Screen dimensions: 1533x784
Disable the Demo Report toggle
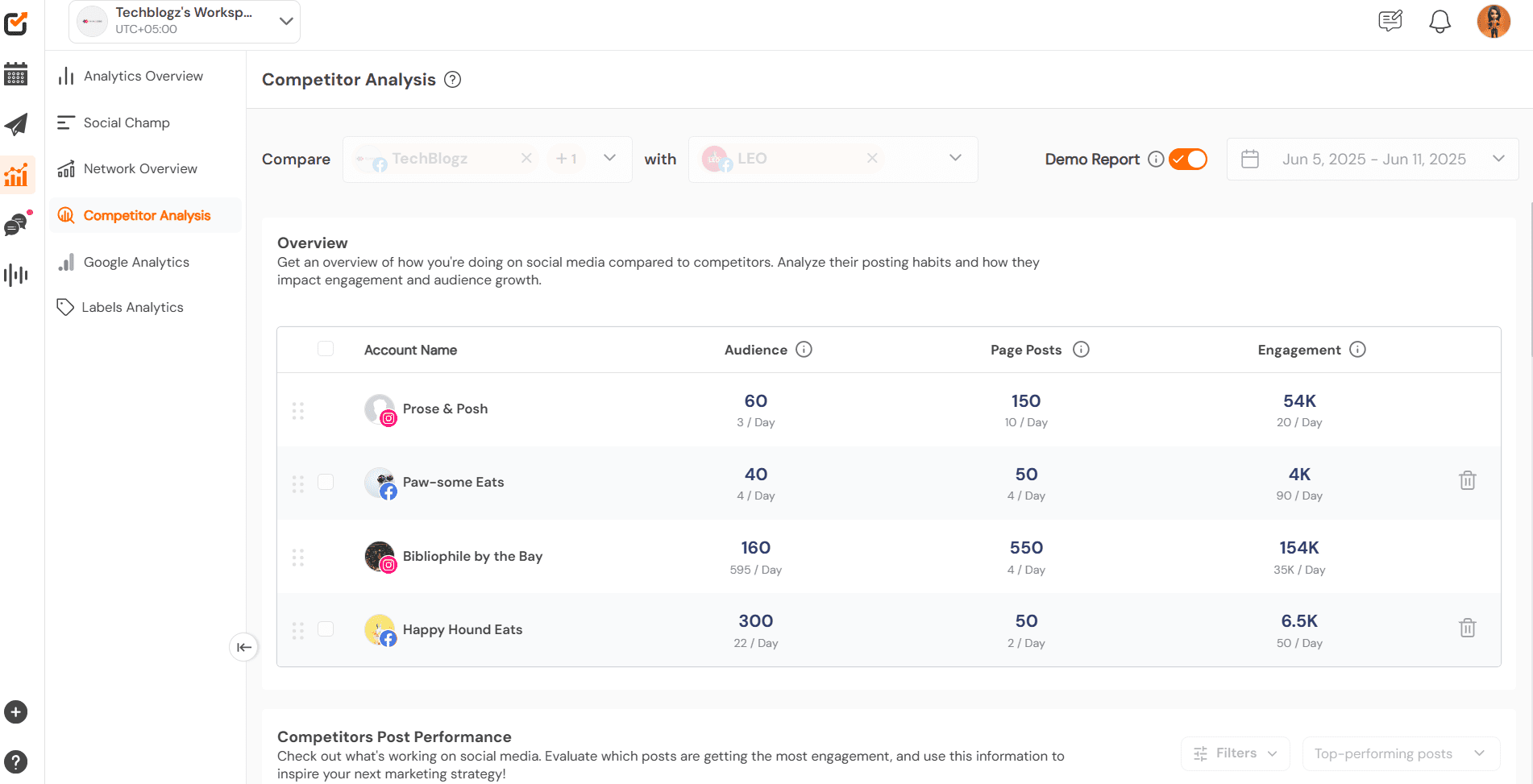(x=1187, y=159)
